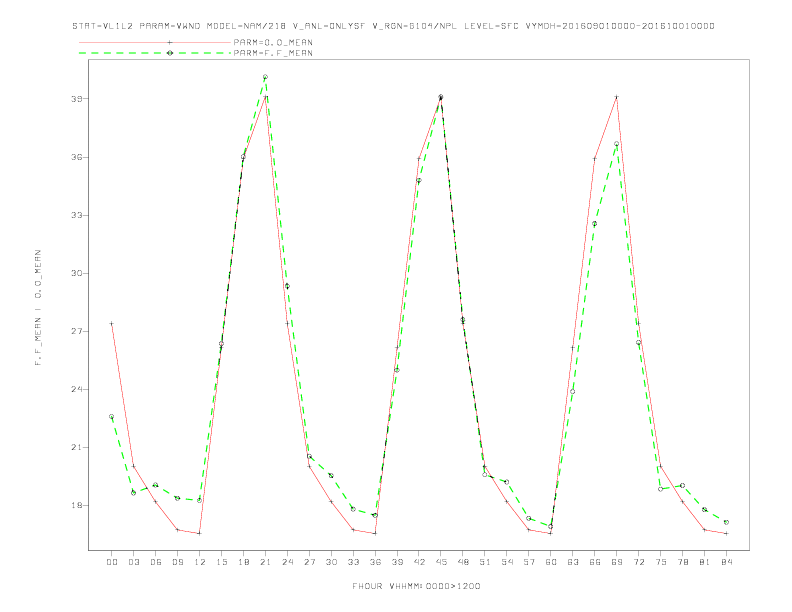Viewport: 792px width, 612px height.
Task: Click the x-axis forecast hour label 09
Action: pos(177,562)
